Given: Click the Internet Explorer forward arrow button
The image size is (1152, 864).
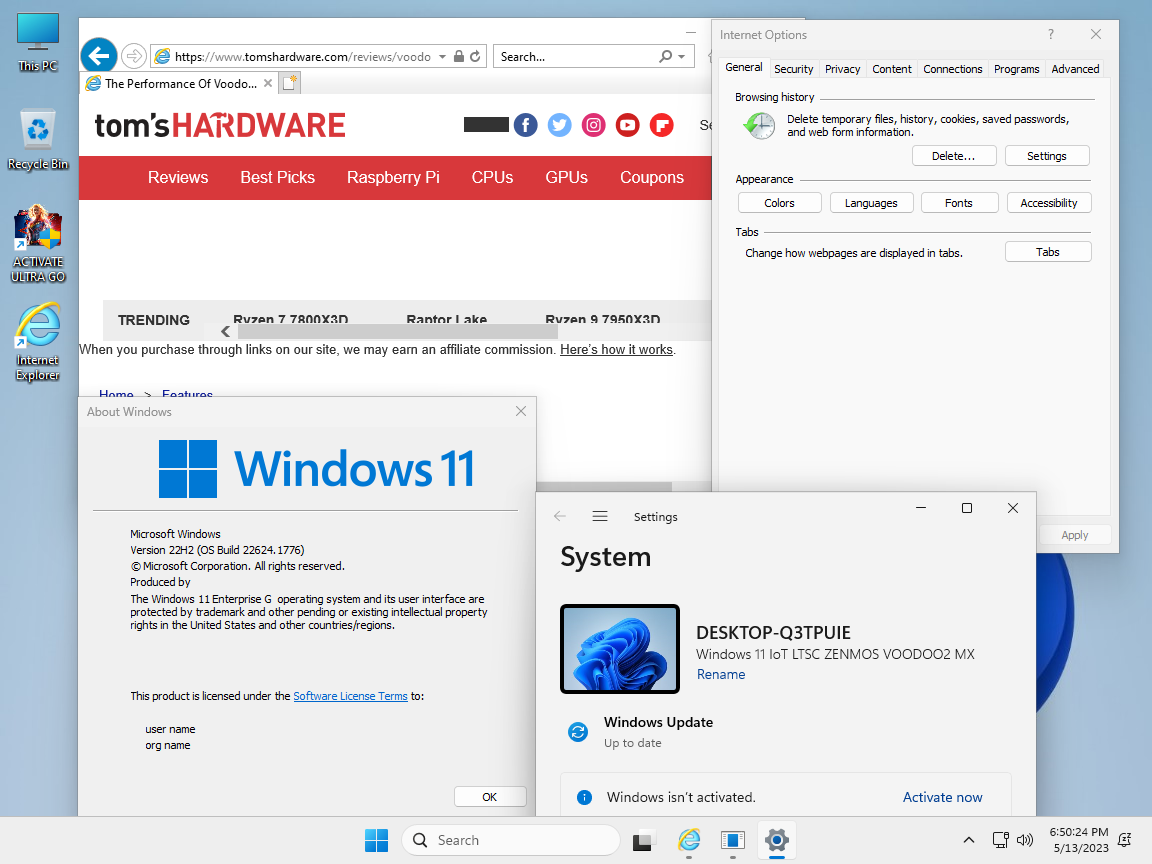Looking at the screenshot, I should point(134,56).
